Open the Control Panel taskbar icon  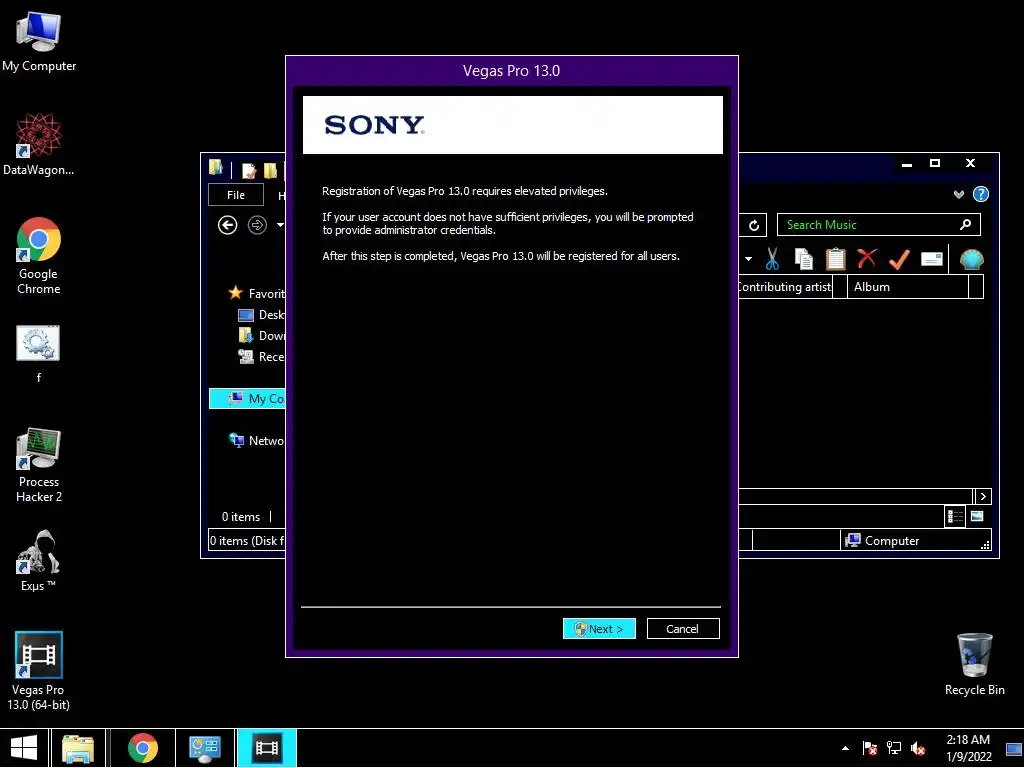tap(205, 748)
